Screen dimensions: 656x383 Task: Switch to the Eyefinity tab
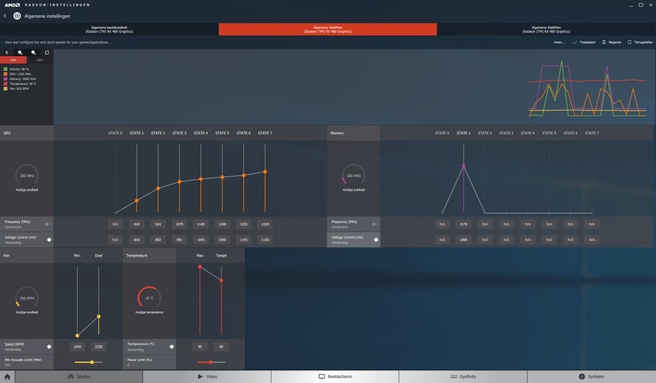point(463,377)
